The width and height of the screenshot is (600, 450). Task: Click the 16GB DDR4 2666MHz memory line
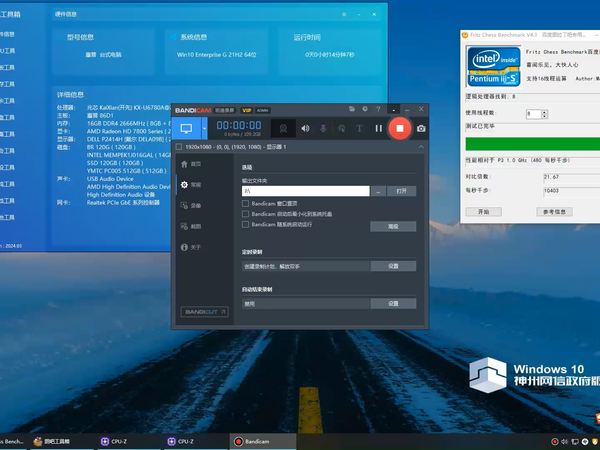[x=129, y=124]
